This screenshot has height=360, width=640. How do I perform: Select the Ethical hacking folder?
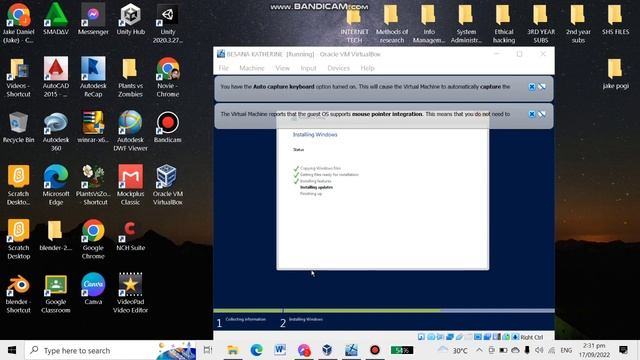pyautogui.click(x=504, y=24)
